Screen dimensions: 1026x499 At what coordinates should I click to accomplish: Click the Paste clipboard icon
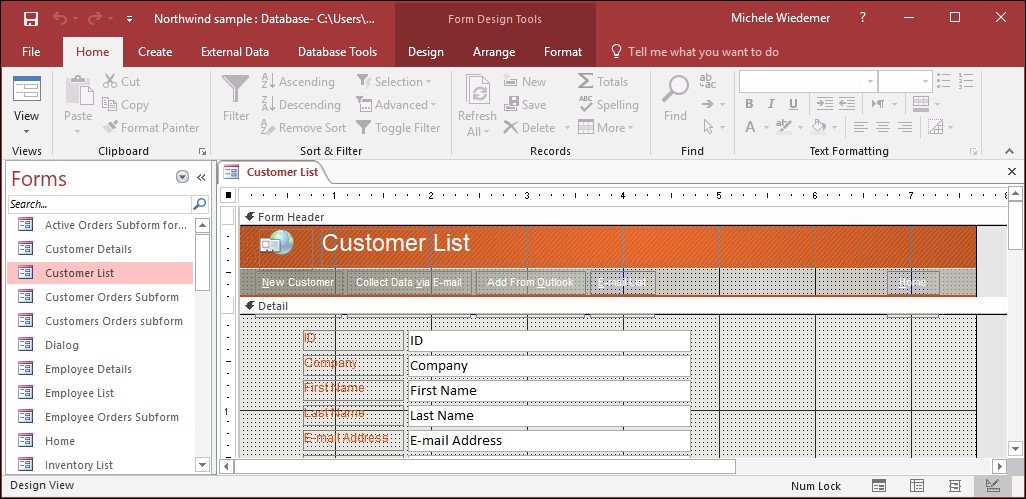pos(79,90)
